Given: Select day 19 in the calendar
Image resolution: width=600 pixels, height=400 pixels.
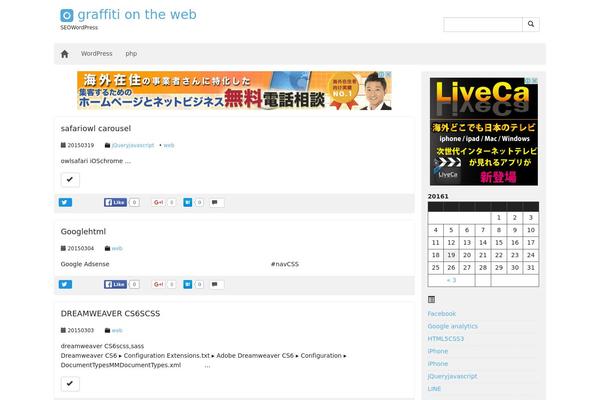Looking at the screenshot, I should 451,255.
